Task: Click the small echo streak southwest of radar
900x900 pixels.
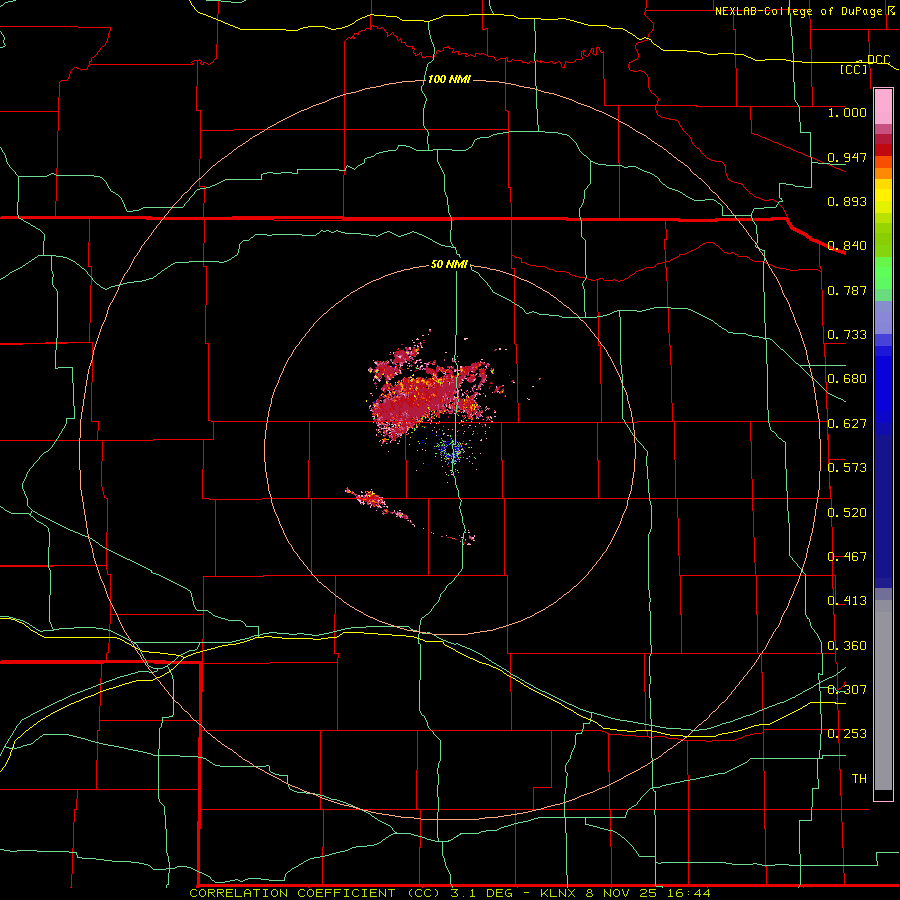Action: (x=379, y=504)
